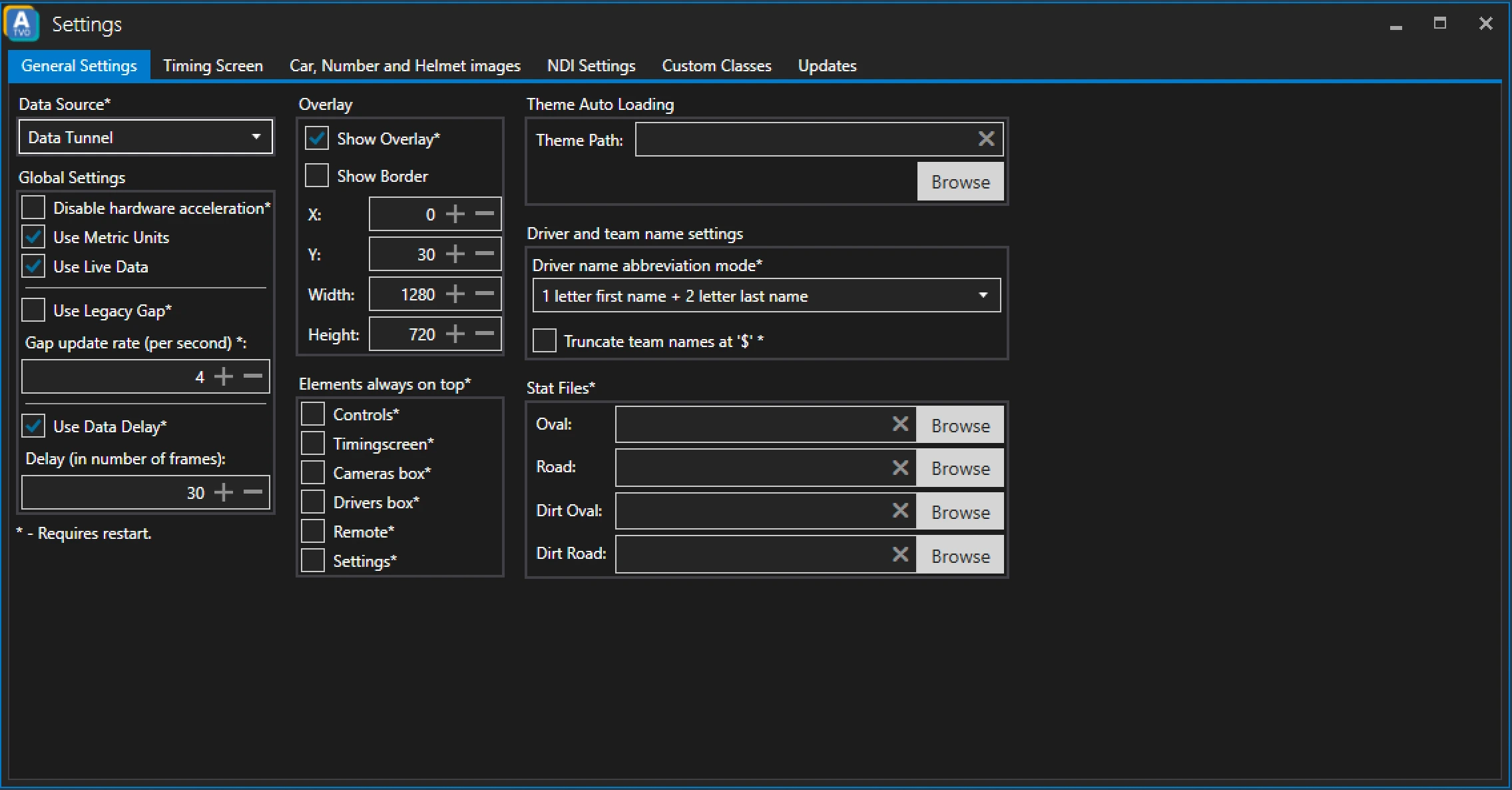Enable Use Legacy Gap
This screenshot has height=790, width=1512.
[x=33, y=310]
